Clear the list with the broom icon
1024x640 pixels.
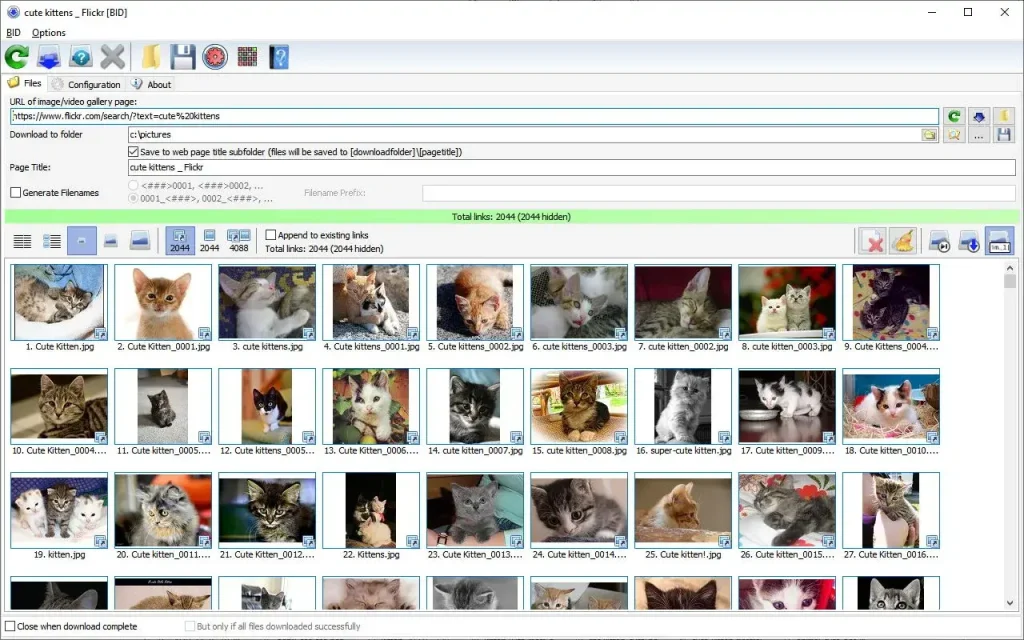[x=903, y=240]
